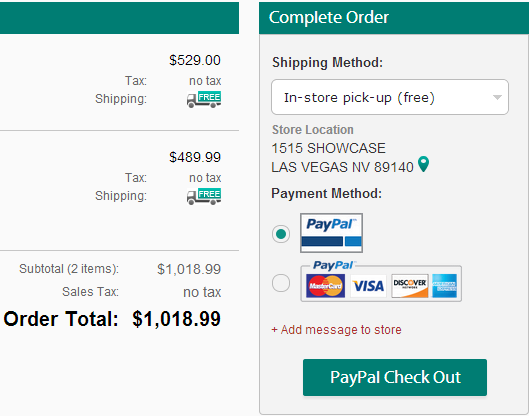
Task: Select the credit card payment radio button
Action: (x=281, y=282)
